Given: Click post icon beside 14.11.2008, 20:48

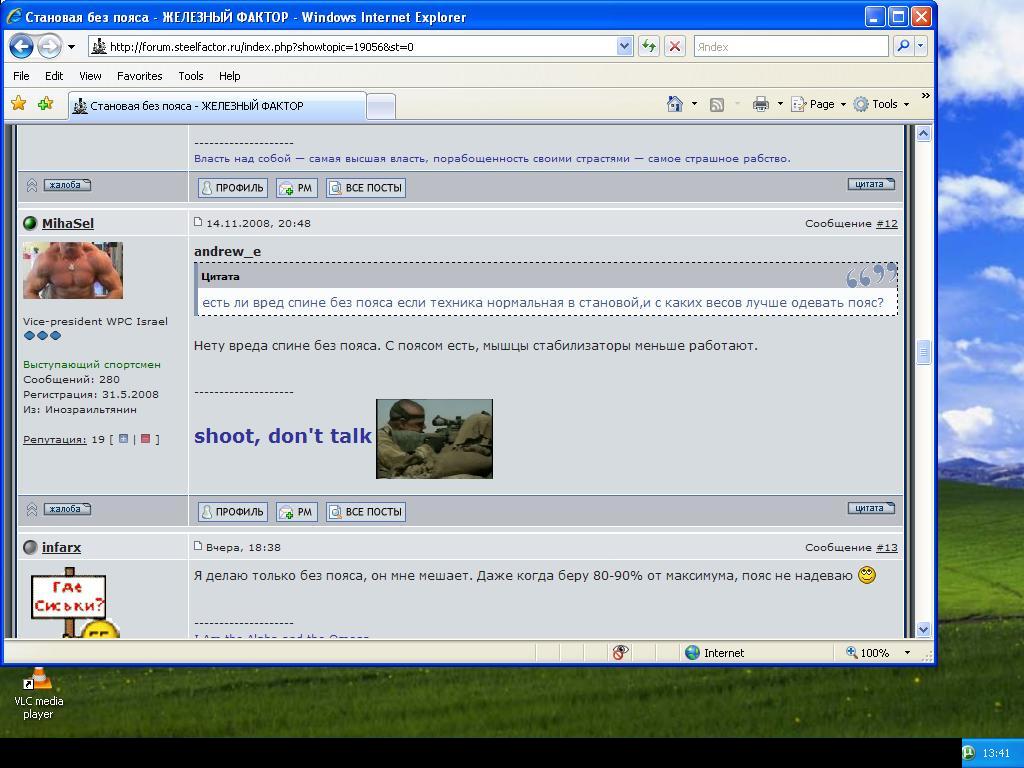Looking at the screenshot, I should [198, 222].
